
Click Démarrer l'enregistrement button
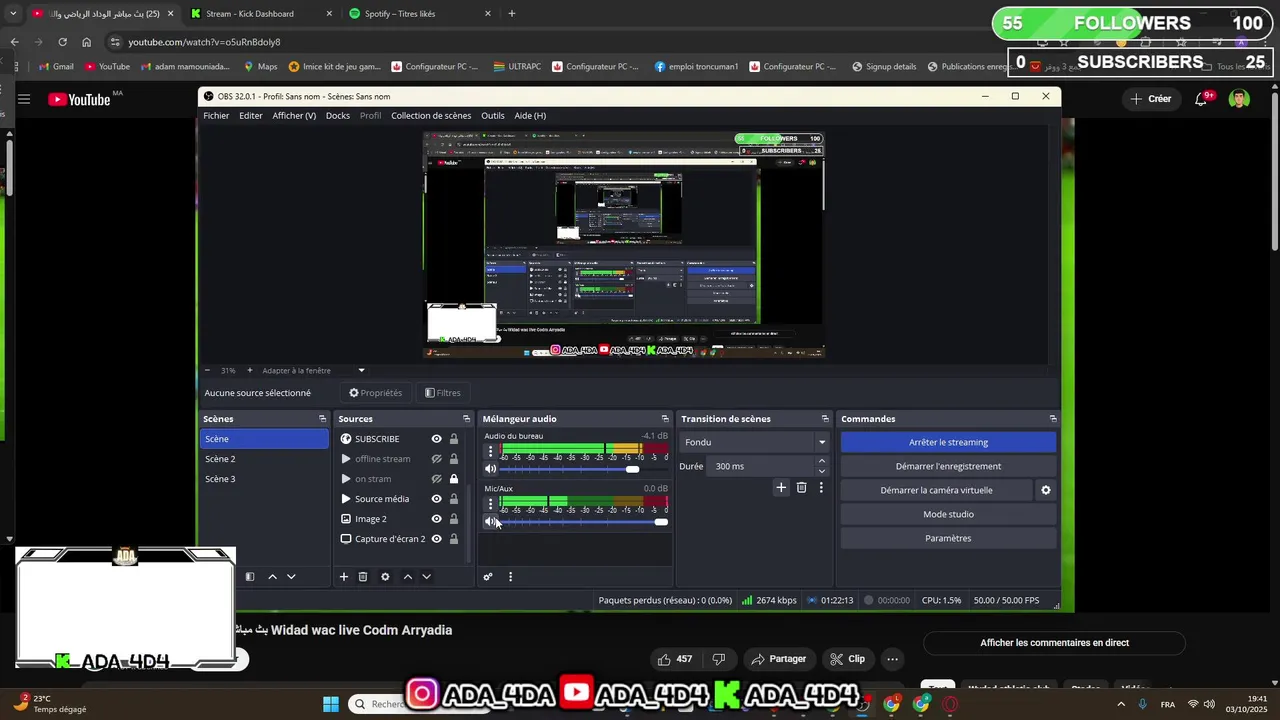[x=948, y=466]
